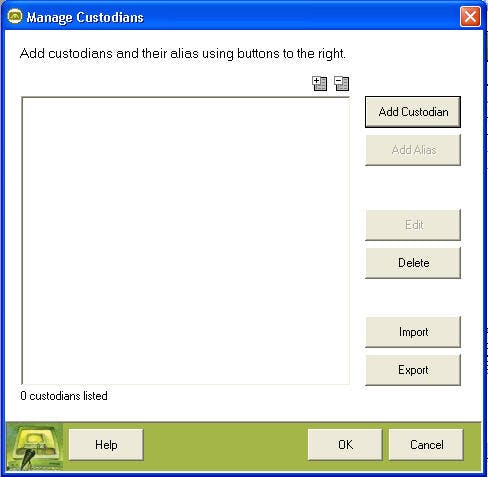
Task: Click the disabled Edit button
Action: click(x=413, y=225)
